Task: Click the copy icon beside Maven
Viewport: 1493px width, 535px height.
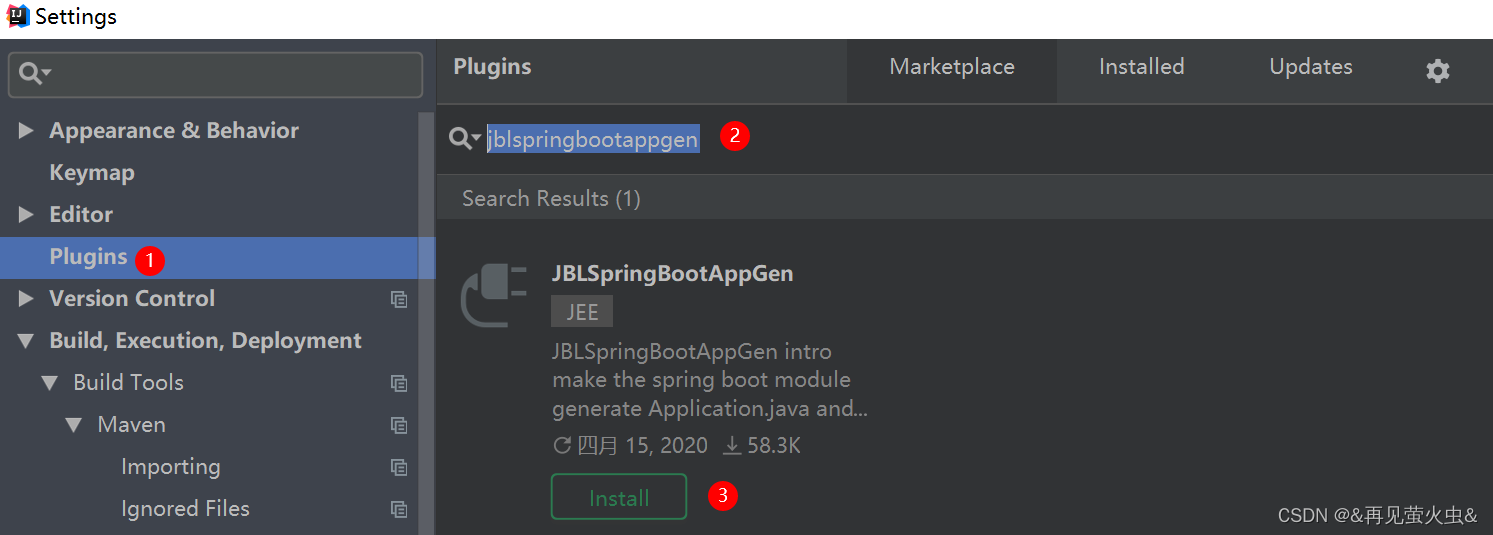Action: tap(399, 425)
